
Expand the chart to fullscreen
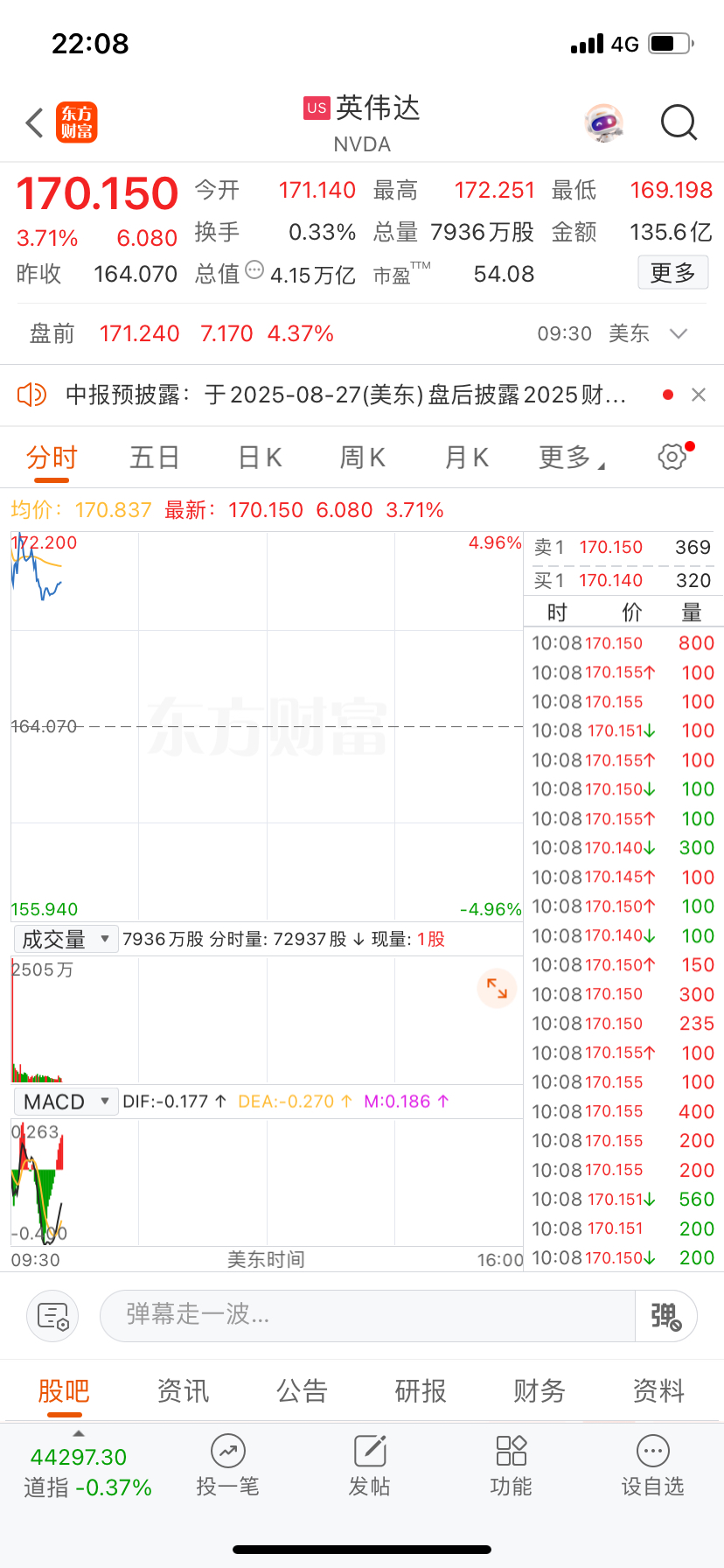(x=497, y=988)
